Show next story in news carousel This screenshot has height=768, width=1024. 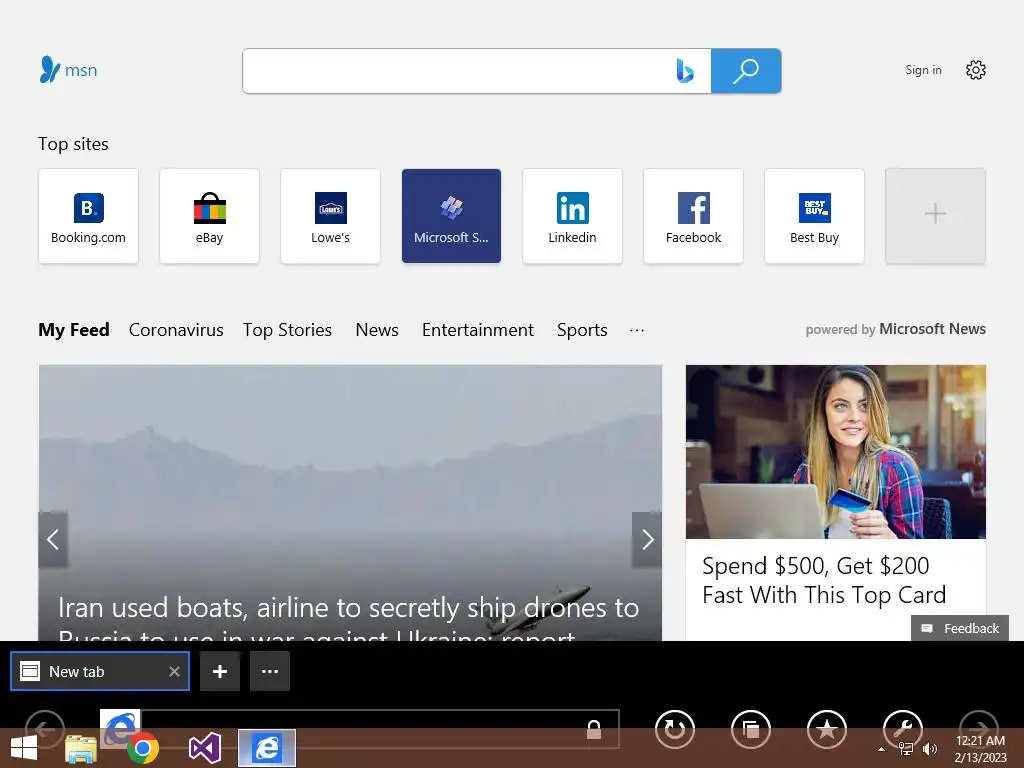[x=647, y=539]
